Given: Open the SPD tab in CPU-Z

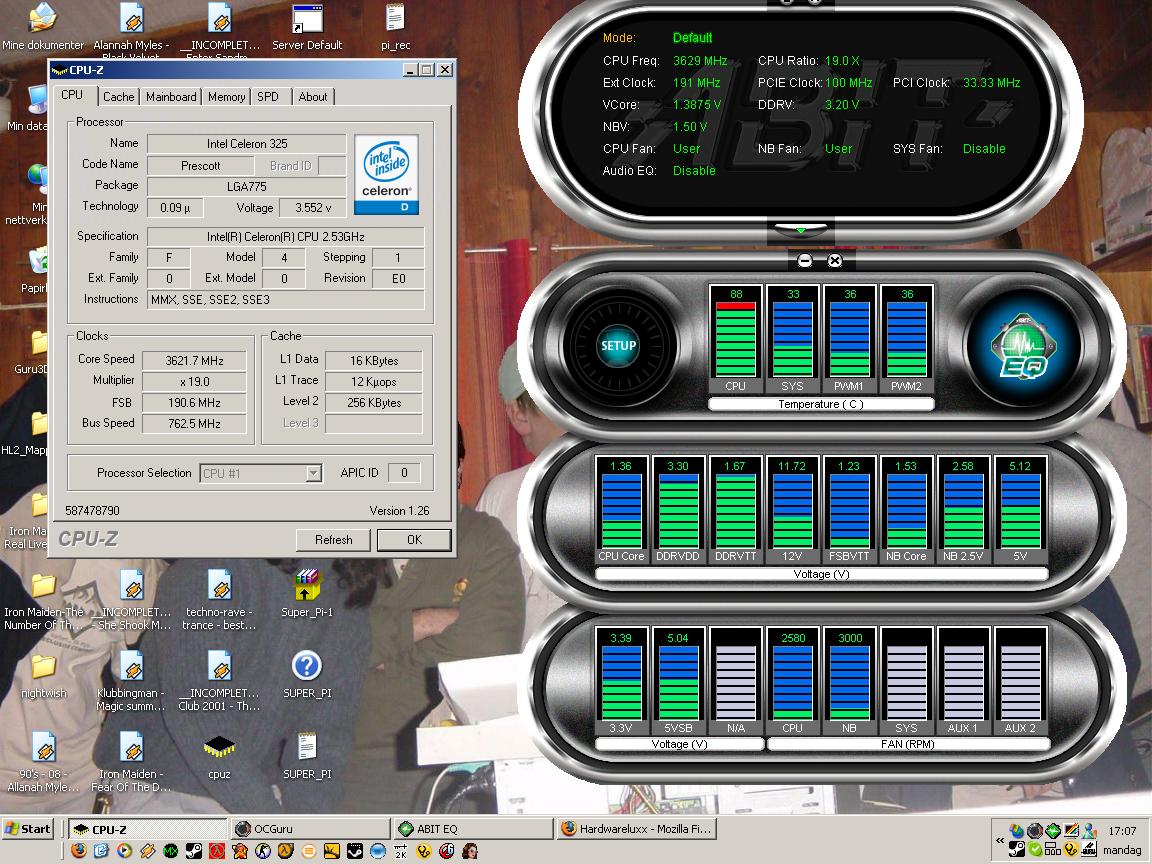Looking at the screenshot, I should tap(268, 96).
